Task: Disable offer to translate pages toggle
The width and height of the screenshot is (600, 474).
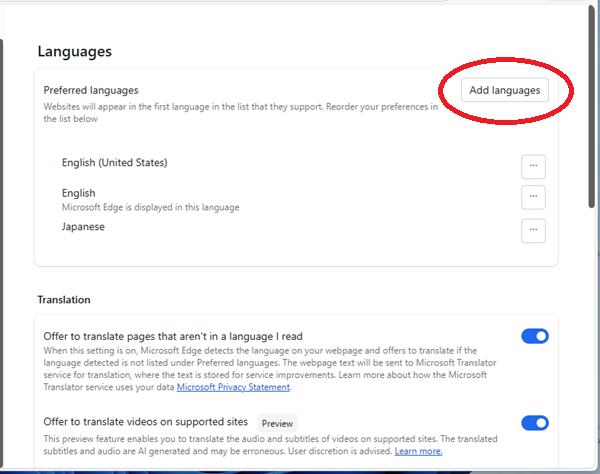Action: (535, 337)
